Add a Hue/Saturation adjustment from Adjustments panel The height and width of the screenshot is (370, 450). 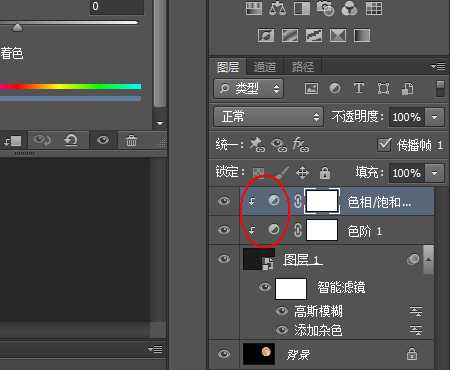(254, 8)
